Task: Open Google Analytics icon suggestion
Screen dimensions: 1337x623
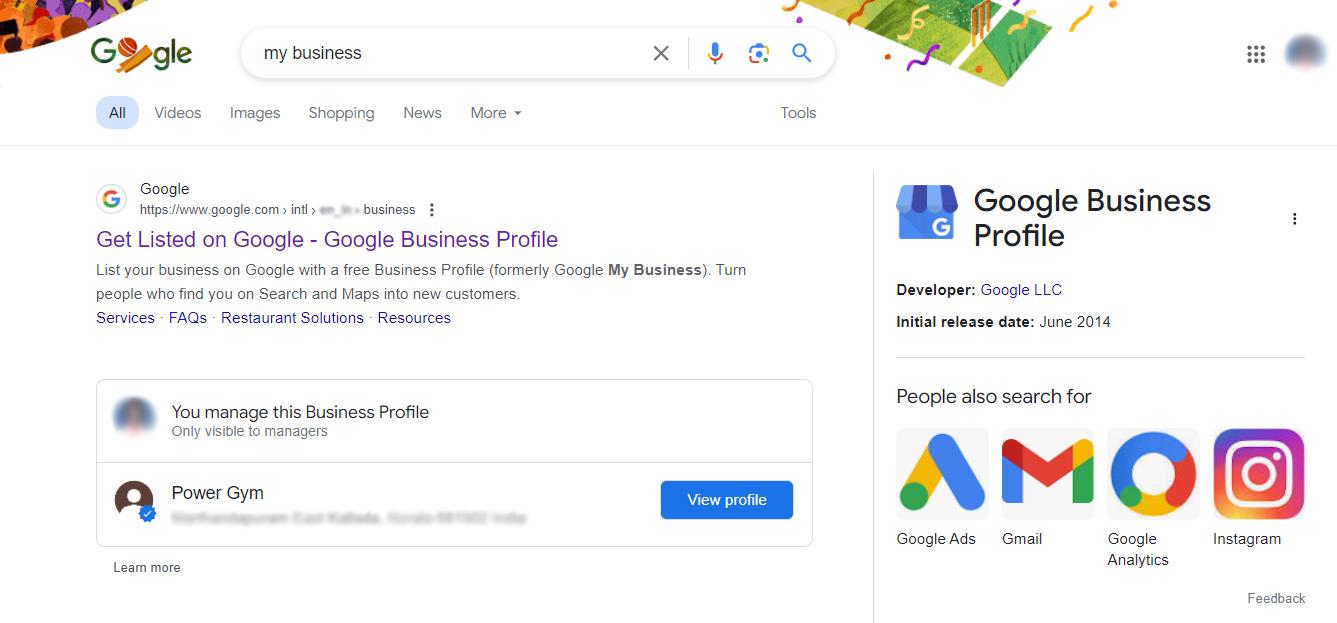Action: tap(1153, 474)
